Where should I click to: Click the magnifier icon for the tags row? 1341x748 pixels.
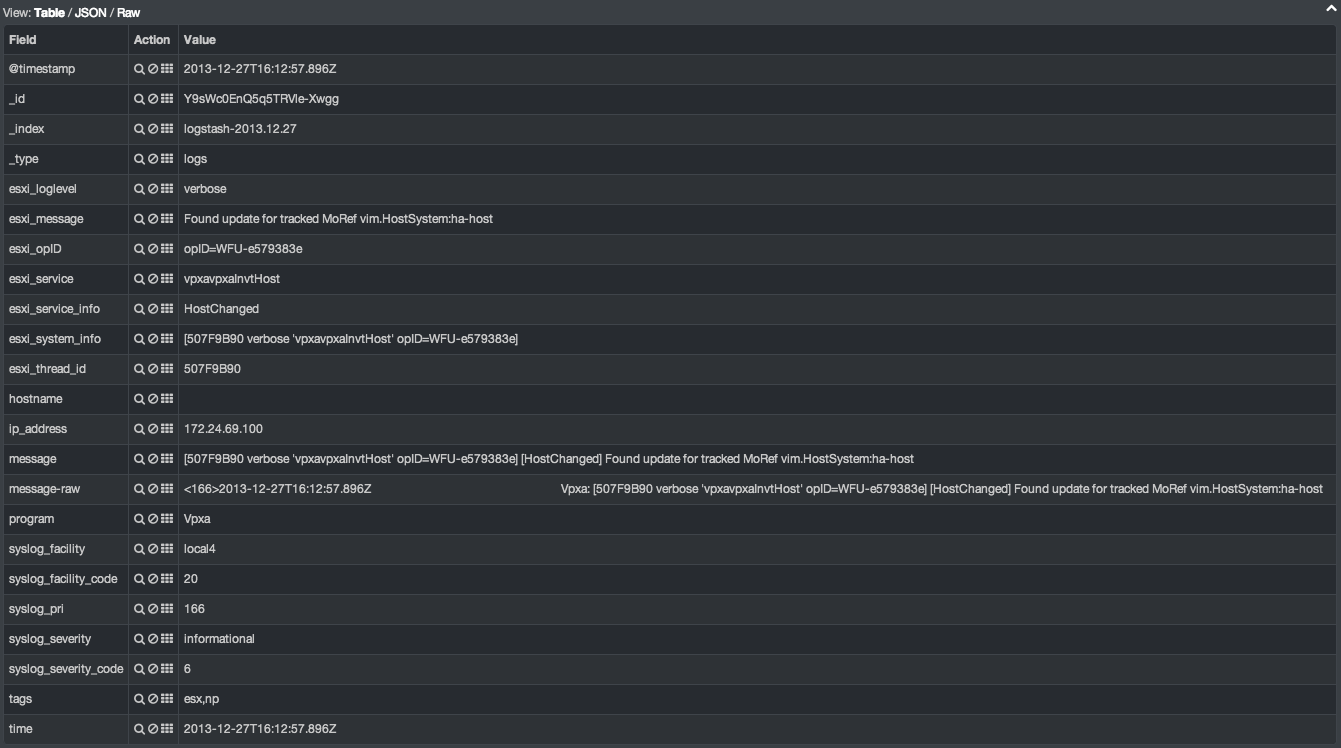pos(140,699)
